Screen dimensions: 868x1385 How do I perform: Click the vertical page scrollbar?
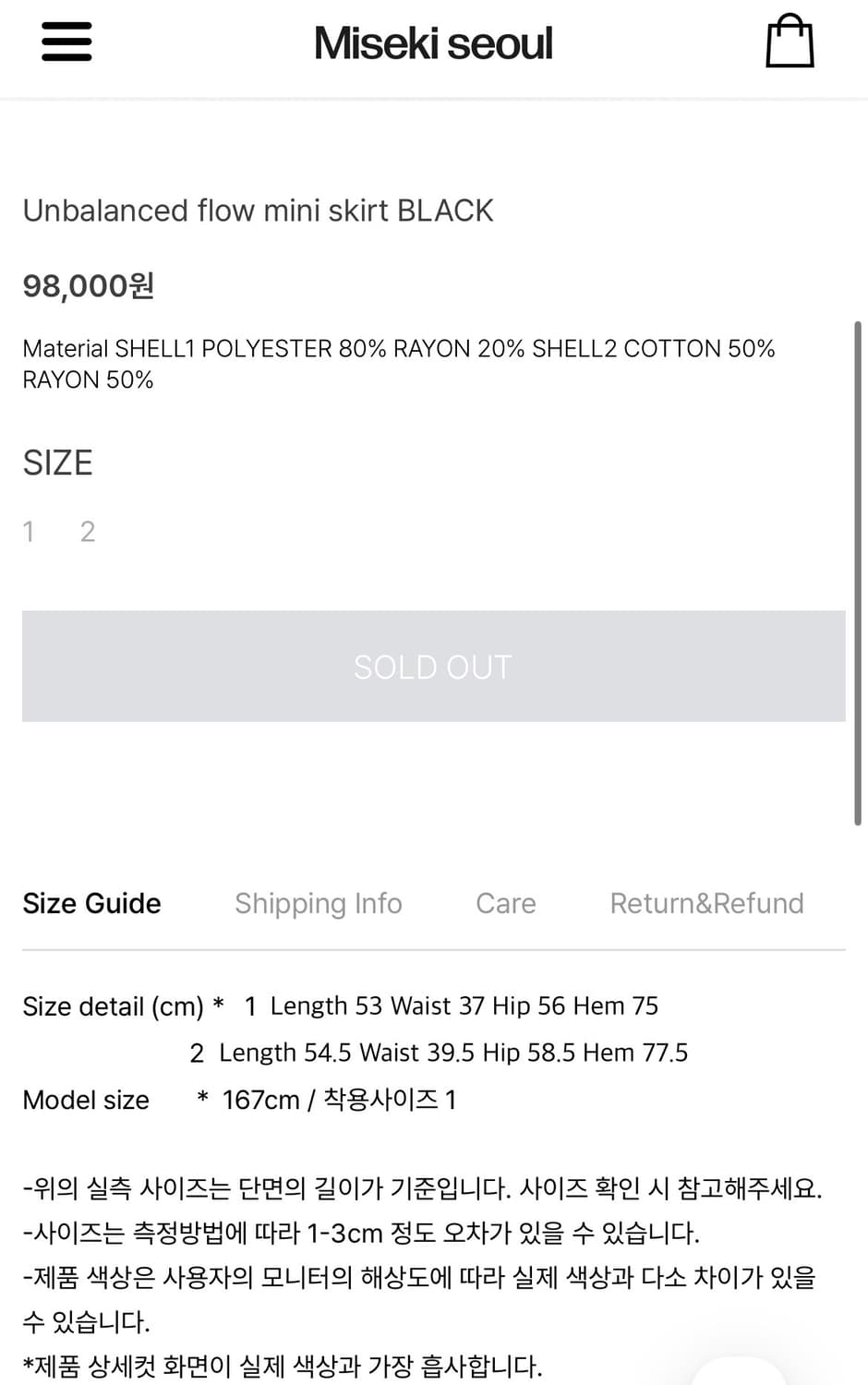pos(858,572)
